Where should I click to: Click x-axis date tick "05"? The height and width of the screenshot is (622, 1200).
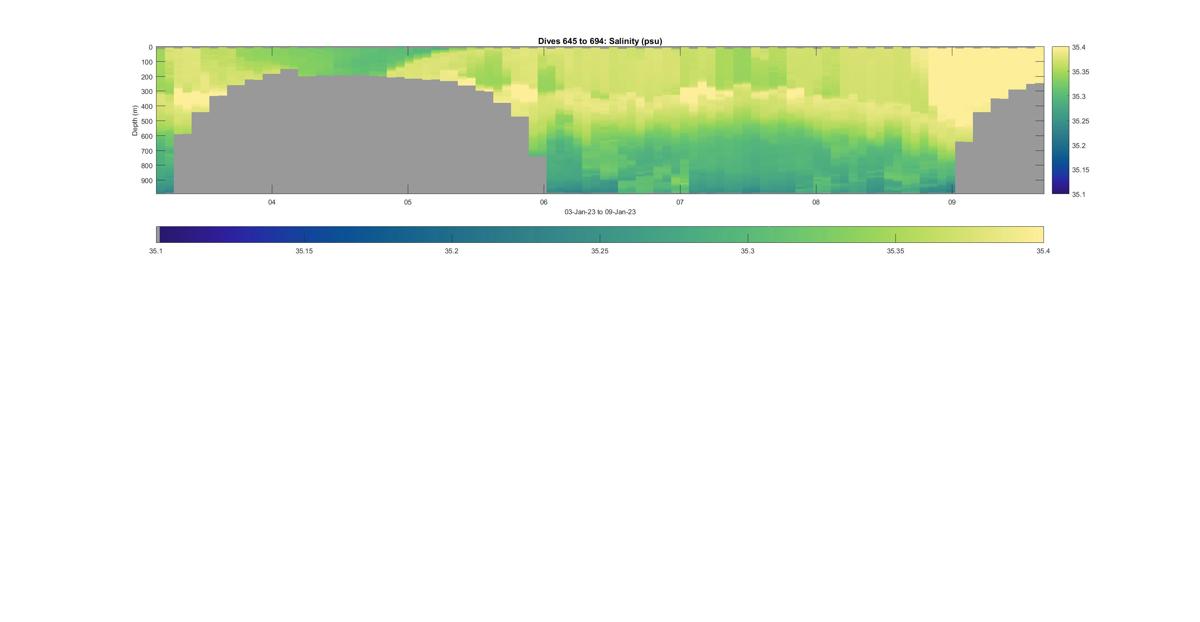pyautogui.click(x=408, y=202)
